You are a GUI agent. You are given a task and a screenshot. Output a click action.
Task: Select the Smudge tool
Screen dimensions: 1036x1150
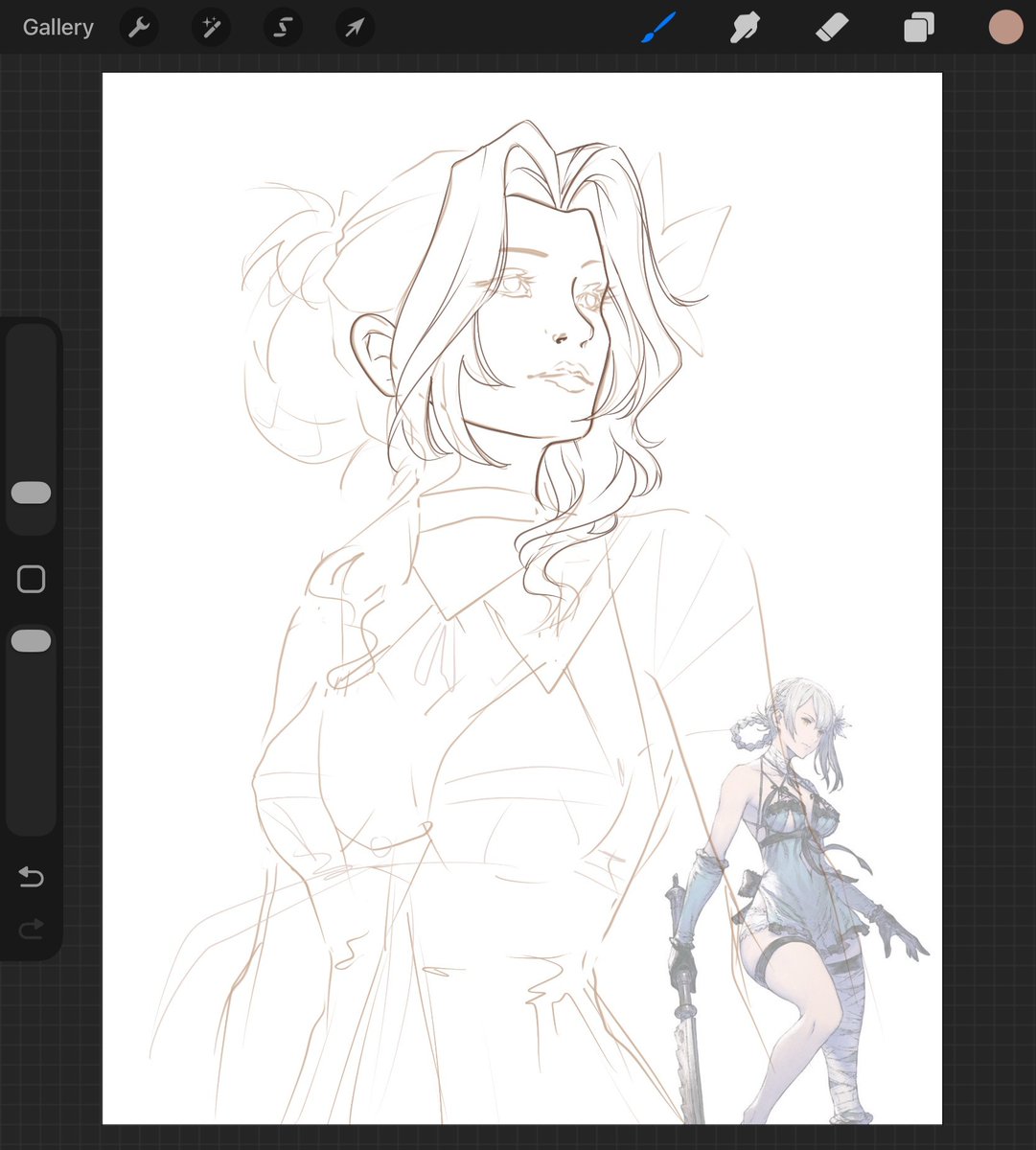pyautogui.click(x=745, y=28)
